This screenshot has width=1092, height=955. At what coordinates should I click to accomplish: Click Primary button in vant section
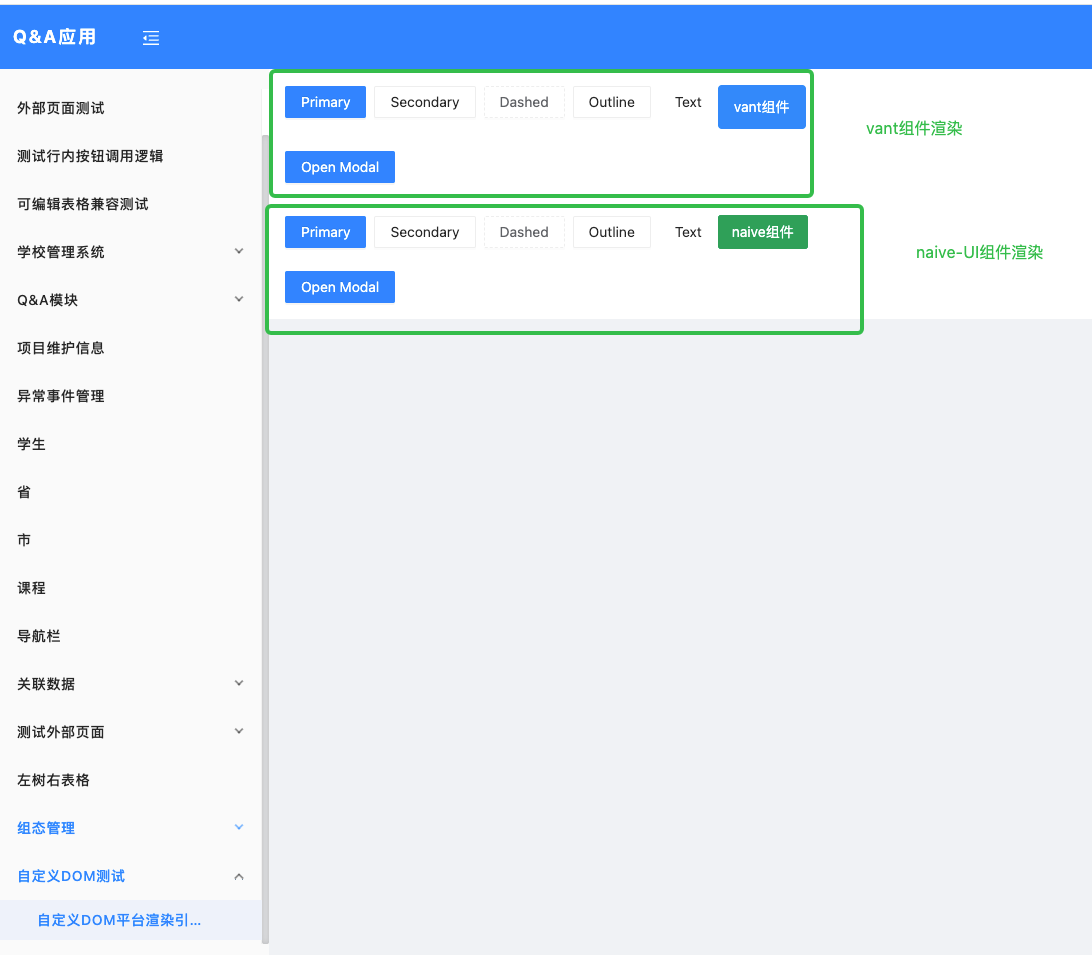coord(325,102)
